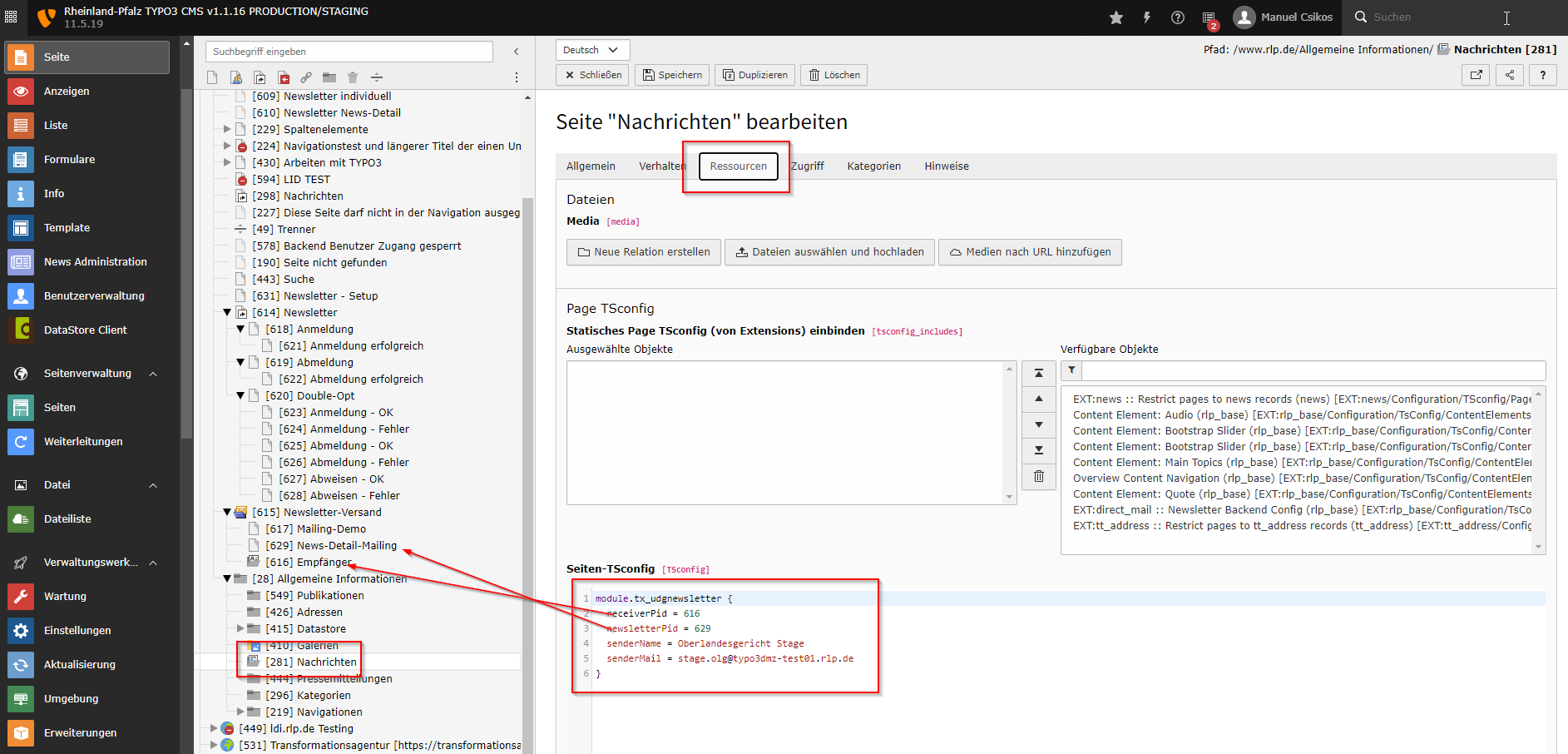Image resolution: width=1568 pixels, height=754 pixels.
Task: Open DataStore Client module
Action: click(87, 330)
